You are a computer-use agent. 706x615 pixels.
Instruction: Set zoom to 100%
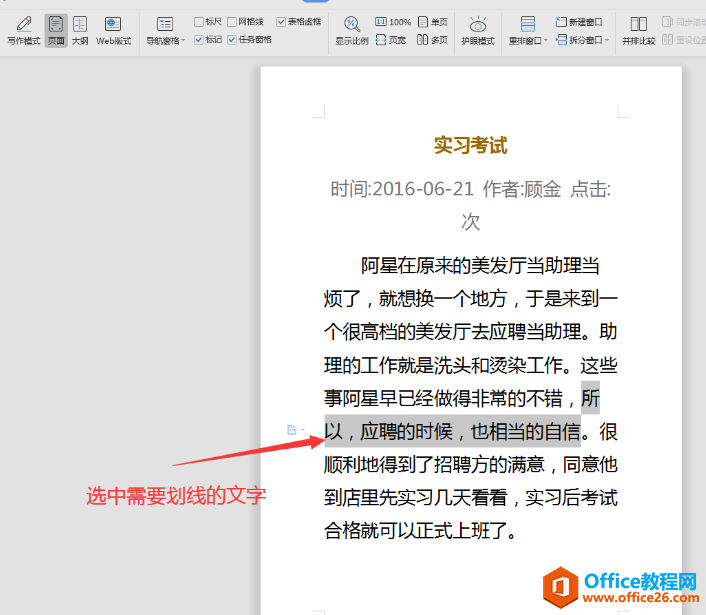point(393,22)
